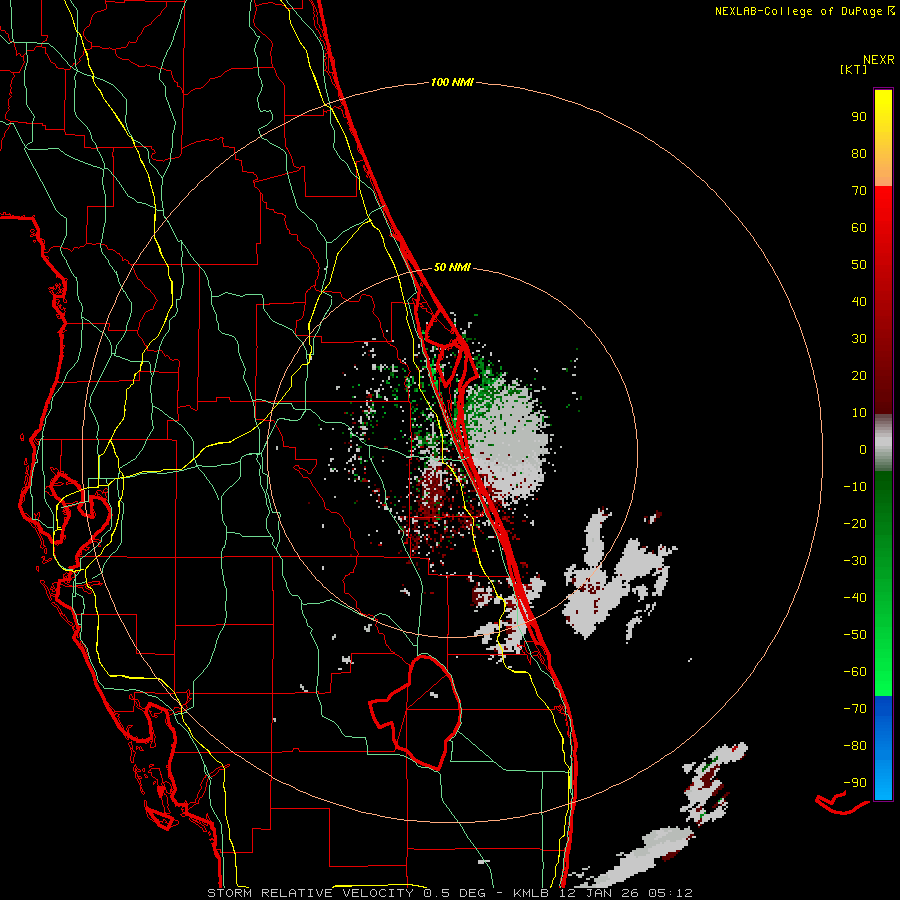Click the 40 knot label on the scale
900x900 pixels.
(x=859, y=302)
